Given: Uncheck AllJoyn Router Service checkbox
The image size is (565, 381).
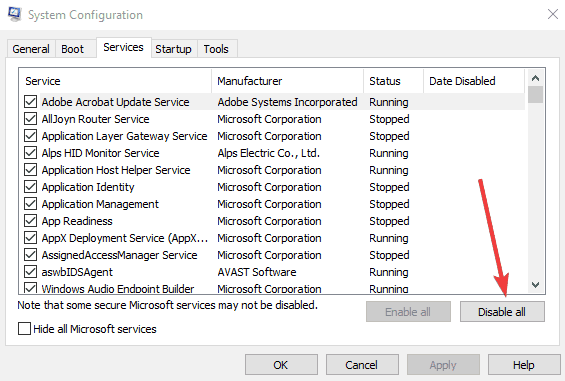Looking at the screenshot, I should point(30,119).
